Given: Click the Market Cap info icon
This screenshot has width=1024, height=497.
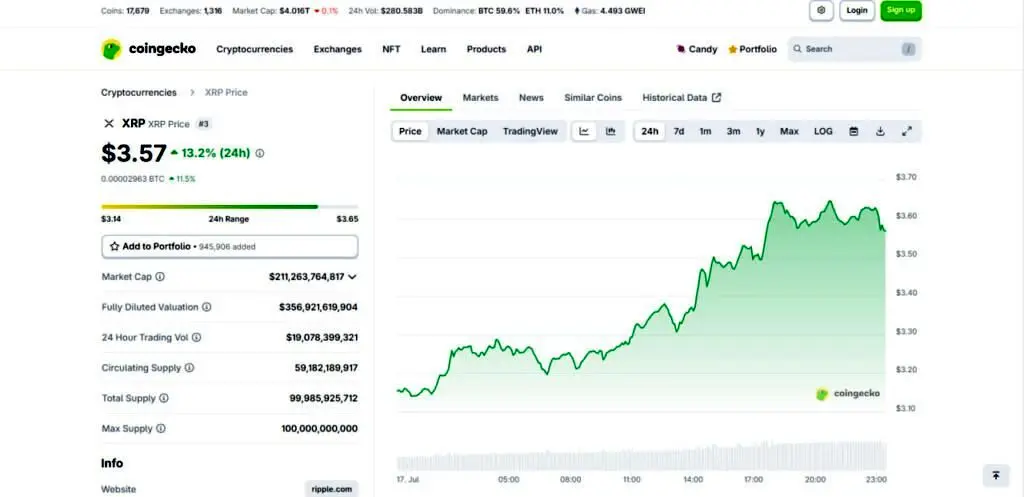Looking at the screenshot, I should (x=160, y=277).
